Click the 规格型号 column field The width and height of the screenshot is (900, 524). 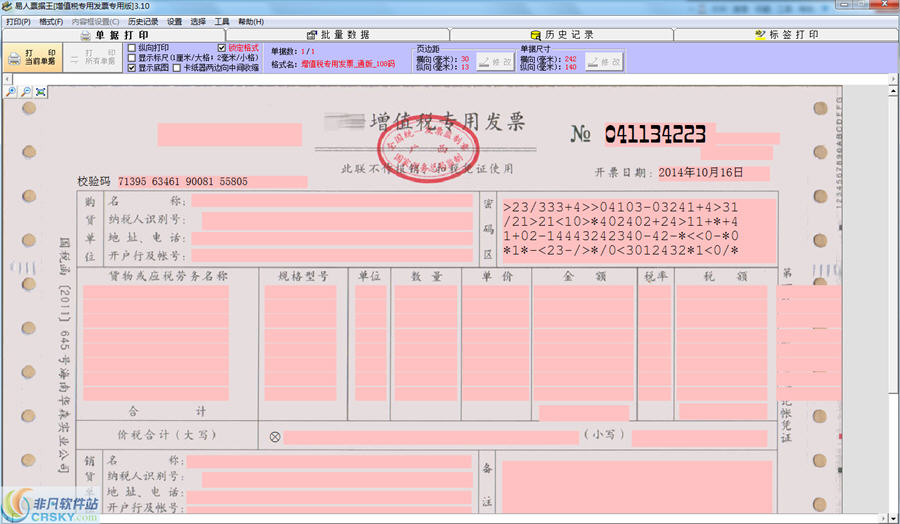pyautogui.click(x=300, y=343)
